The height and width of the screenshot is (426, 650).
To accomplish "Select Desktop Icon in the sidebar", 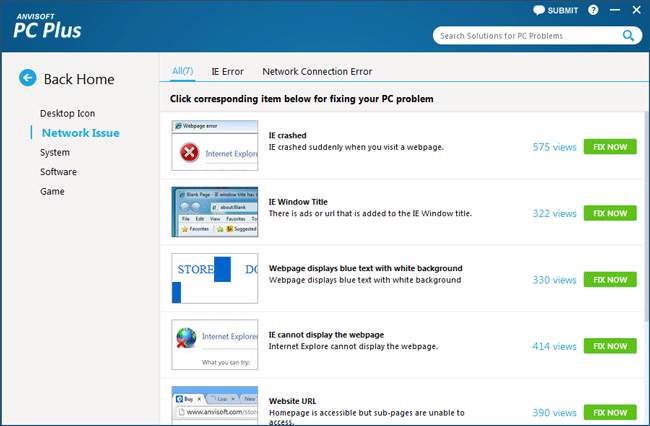I will click(68, 113).
